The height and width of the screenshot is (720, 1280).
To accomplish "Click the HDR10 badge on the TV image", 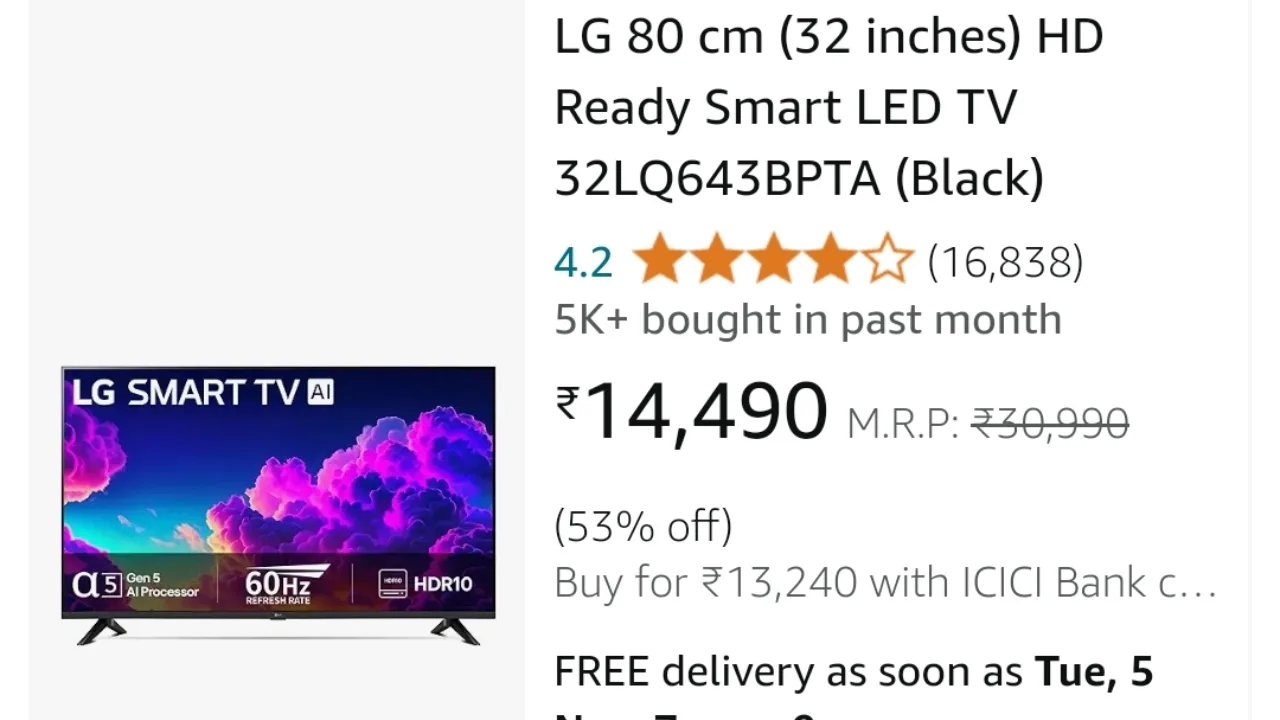I will (425, 583).
